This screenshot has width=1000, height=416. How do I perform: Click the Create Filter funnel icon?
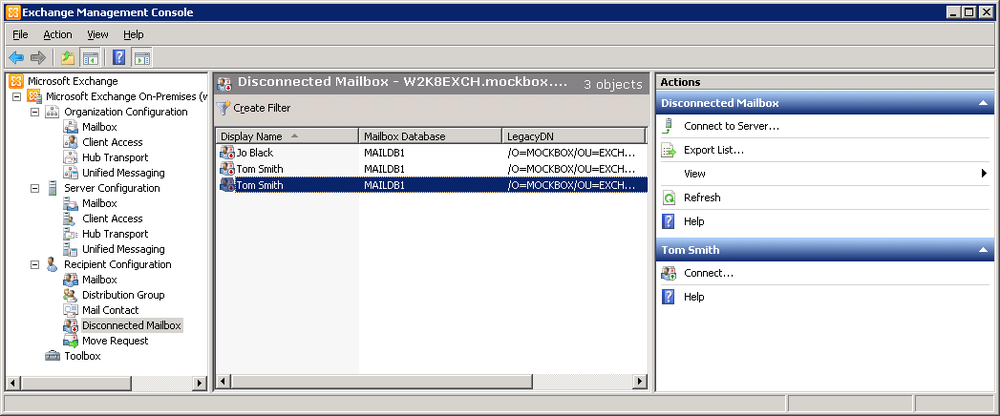pyautogui.click(x=223, y=108)
